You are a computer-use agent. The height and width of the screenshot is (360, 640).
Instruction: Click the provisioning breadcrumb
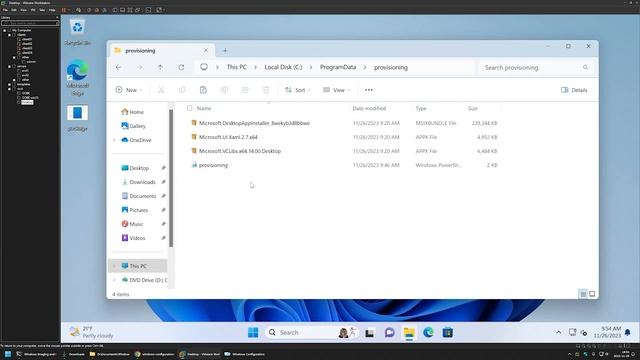[391, 67]
